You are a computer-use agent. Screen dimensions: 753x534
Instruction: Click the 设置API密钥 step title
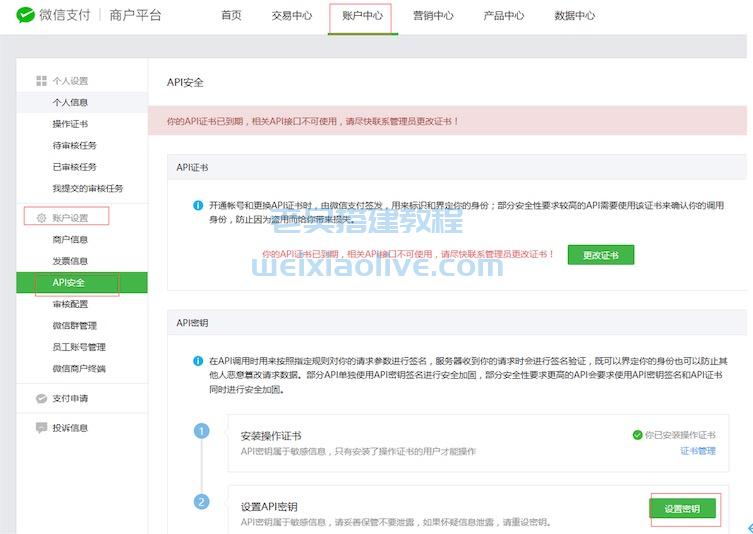pyautogui.click(x=269, y=507)
